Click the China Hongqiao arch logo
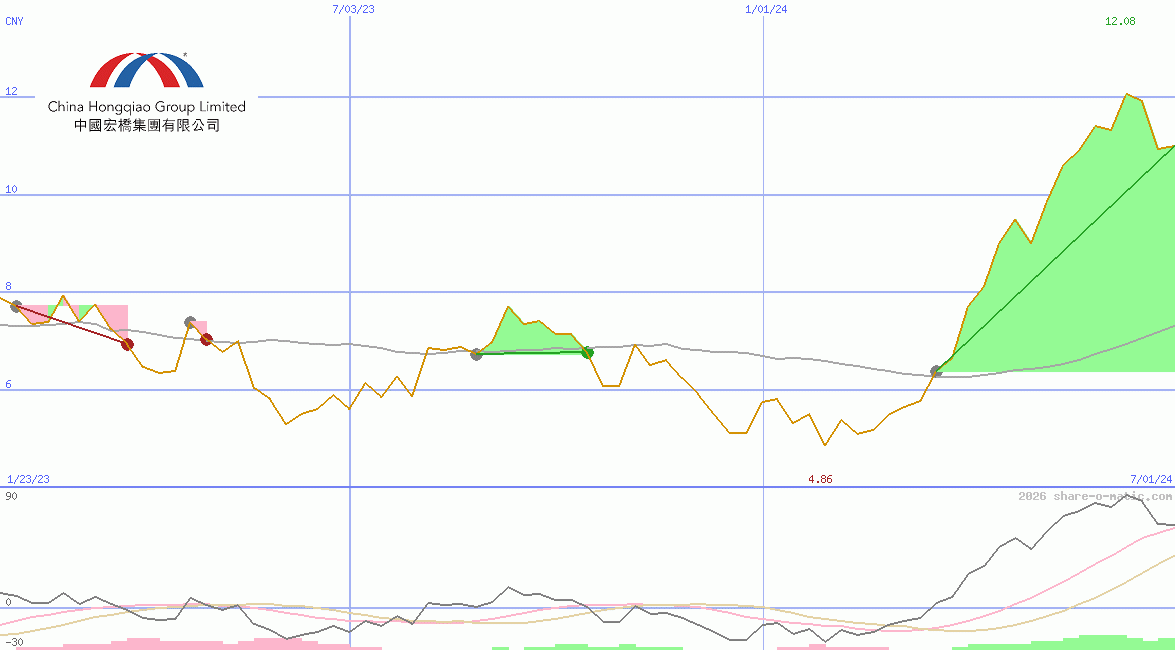Screen dimensions: 1175x650 (x=146, y=71)
